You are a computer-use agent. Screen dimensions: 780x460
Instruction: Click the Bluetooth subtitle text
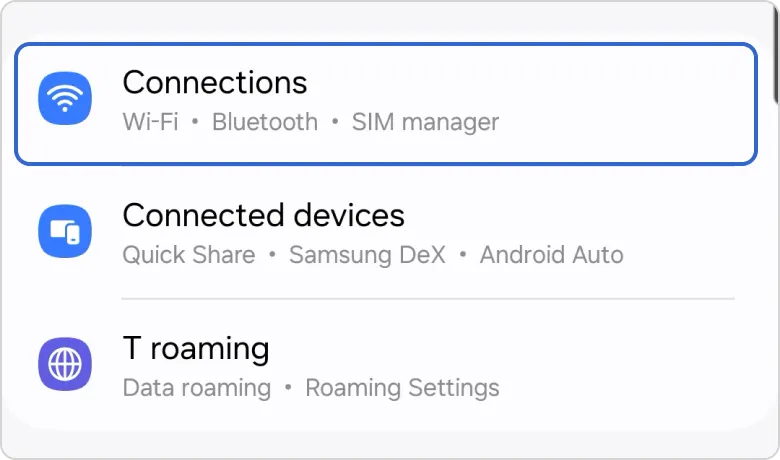265,122
